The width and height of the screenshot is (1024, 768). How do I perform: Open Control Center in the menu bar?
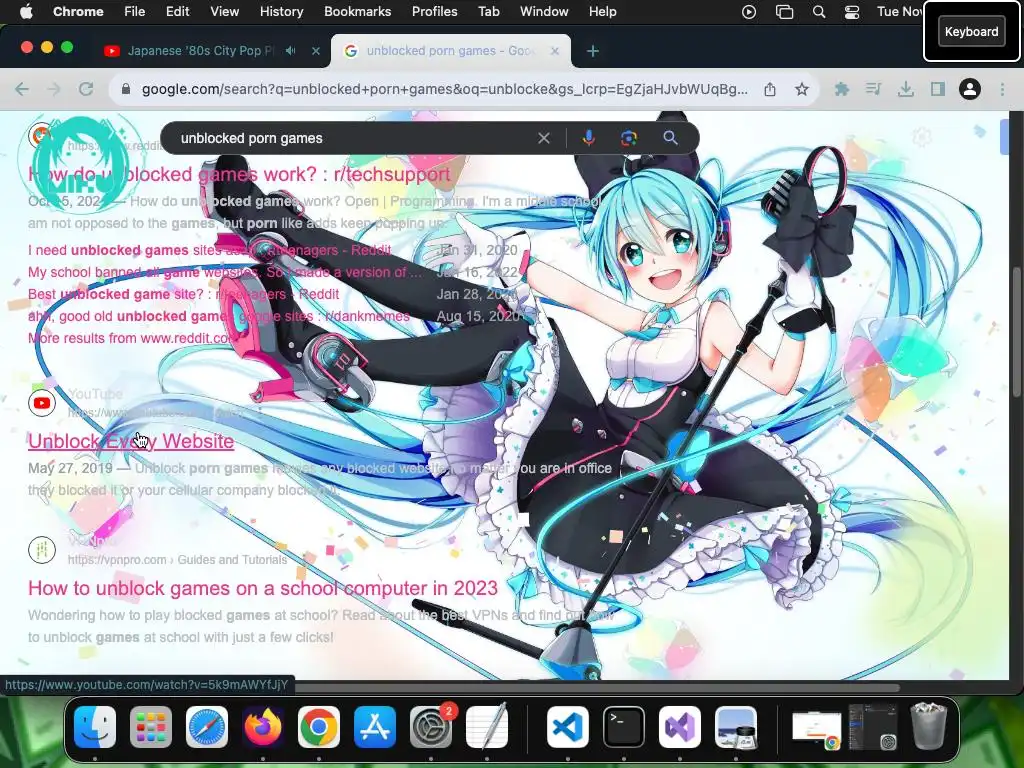852,12
